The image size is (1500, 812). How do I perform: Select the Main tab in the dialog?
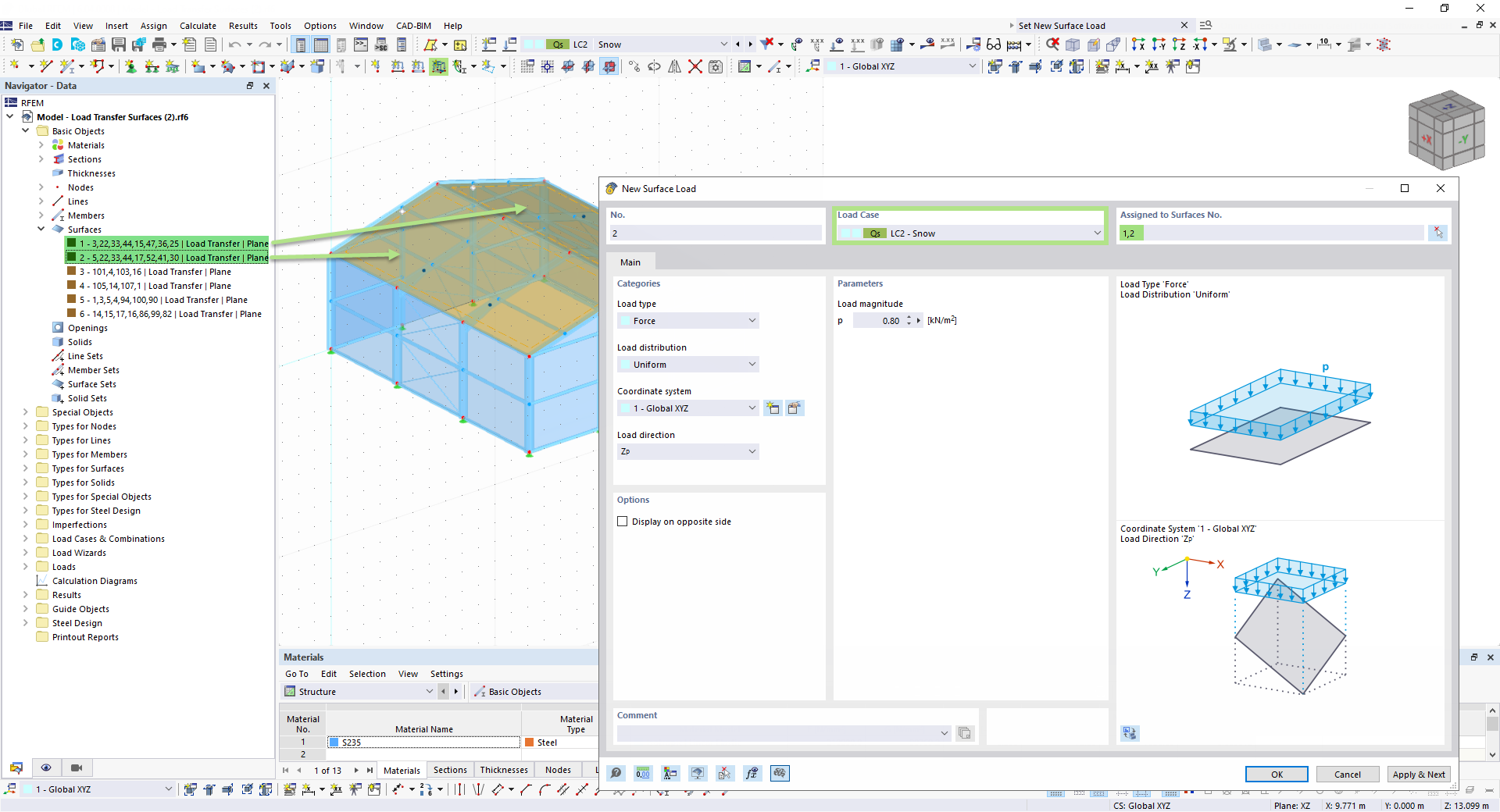(630, 262)
